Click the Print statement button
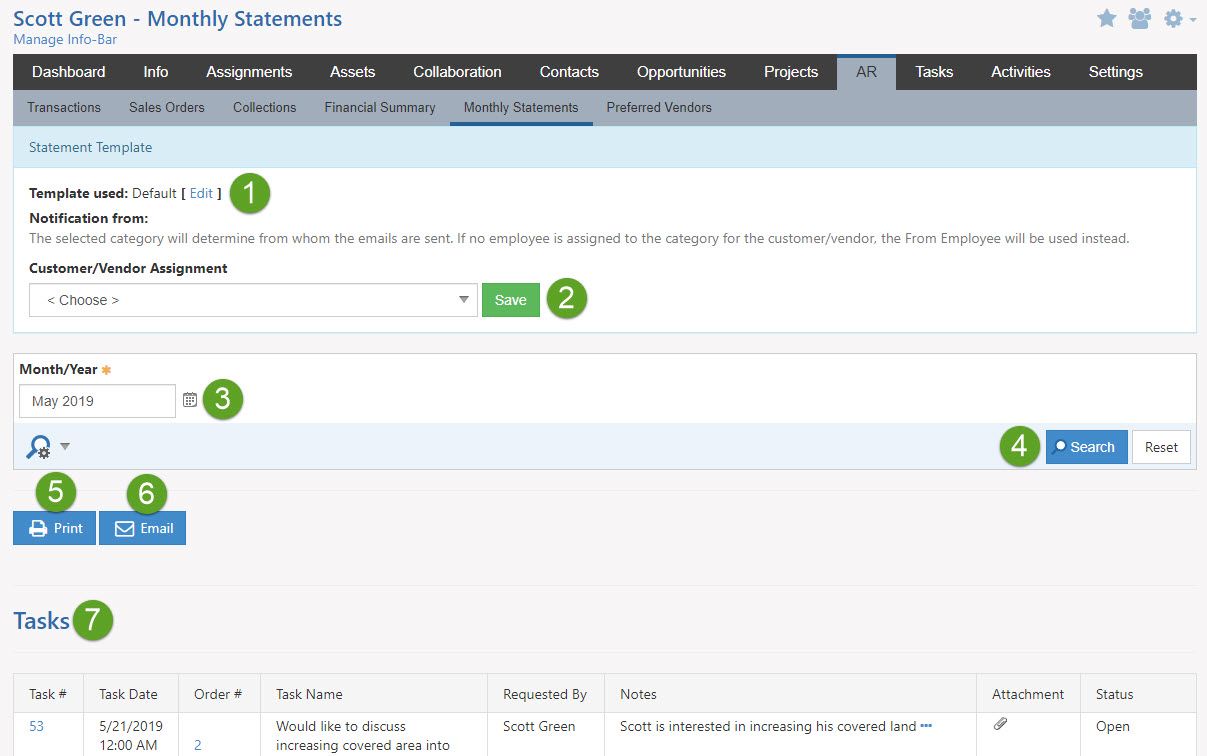This screenshot has height=756, width=1207. 54,527
